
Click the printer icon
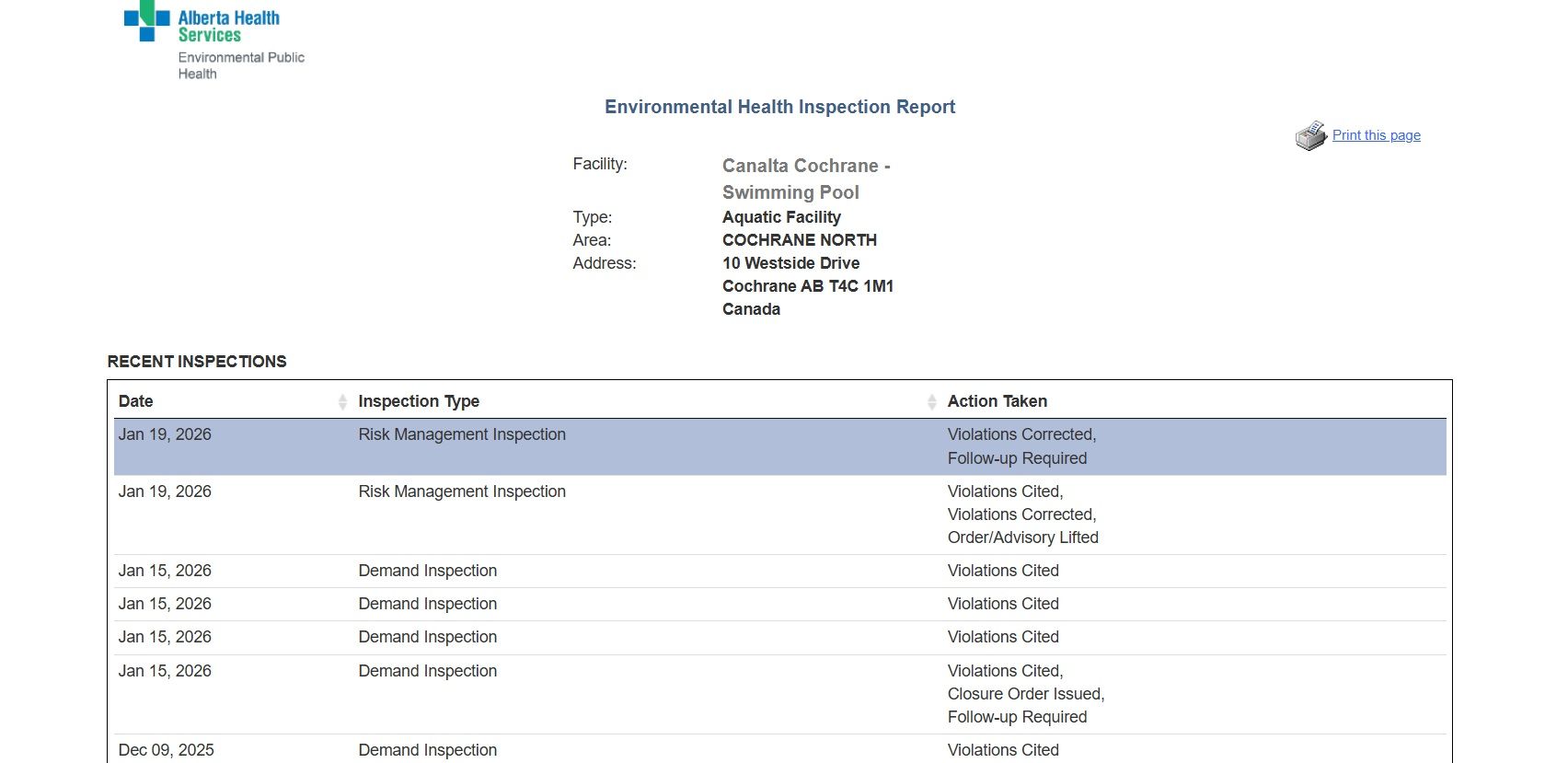pyautogui.click(x=1310, y=136)
